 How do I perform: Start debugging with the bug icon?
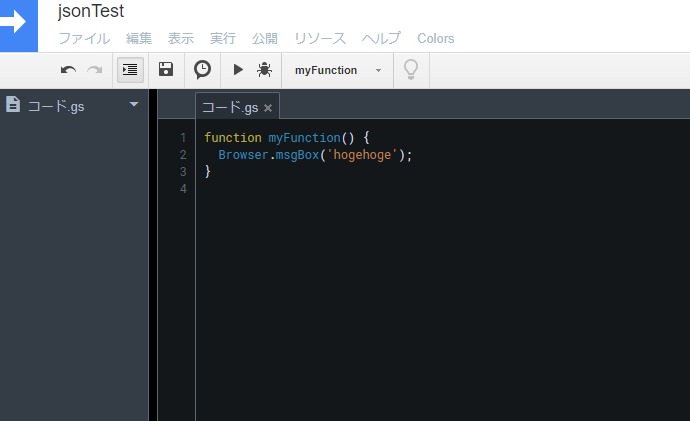click(264, 70)
